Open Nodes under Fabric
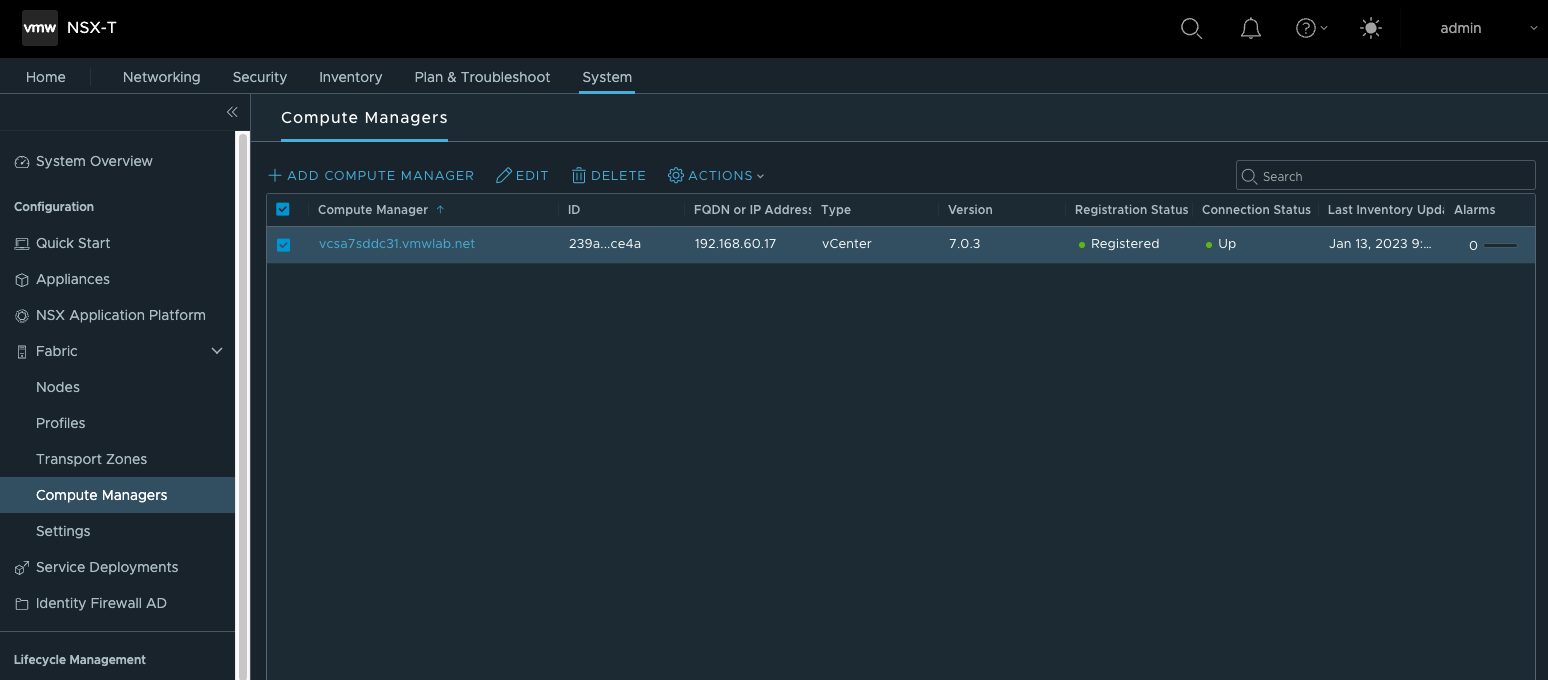1548x680 pixels. point(58,387)
